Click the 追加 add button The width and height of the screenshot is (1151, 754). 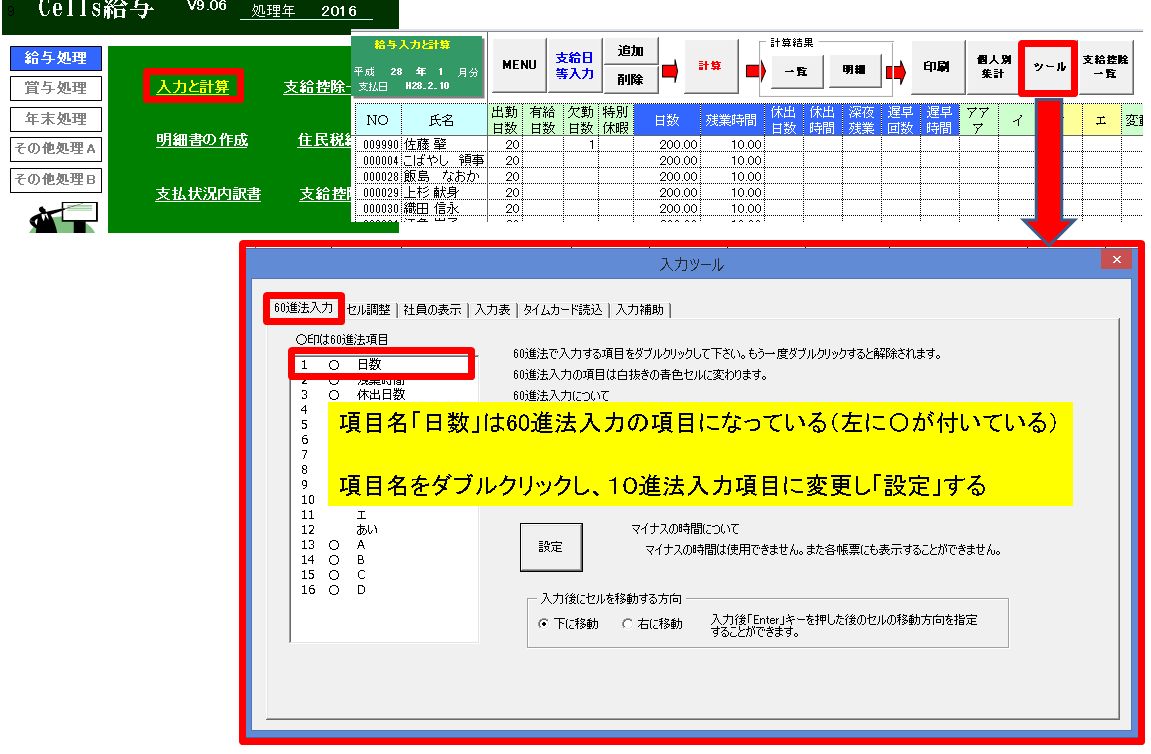[x=630, y=52]
